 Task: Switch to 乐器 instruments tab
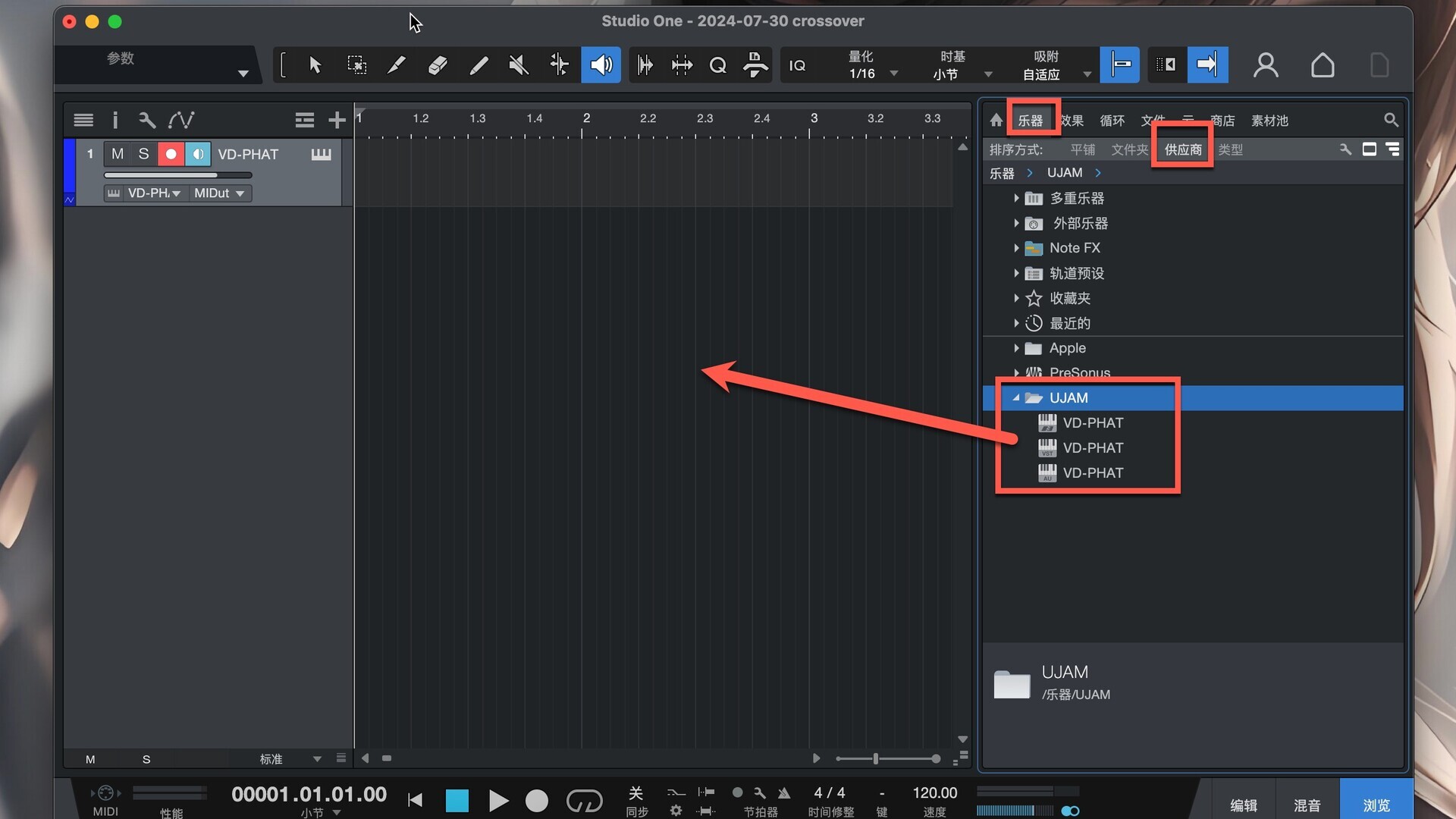[x=1030, y=120]
